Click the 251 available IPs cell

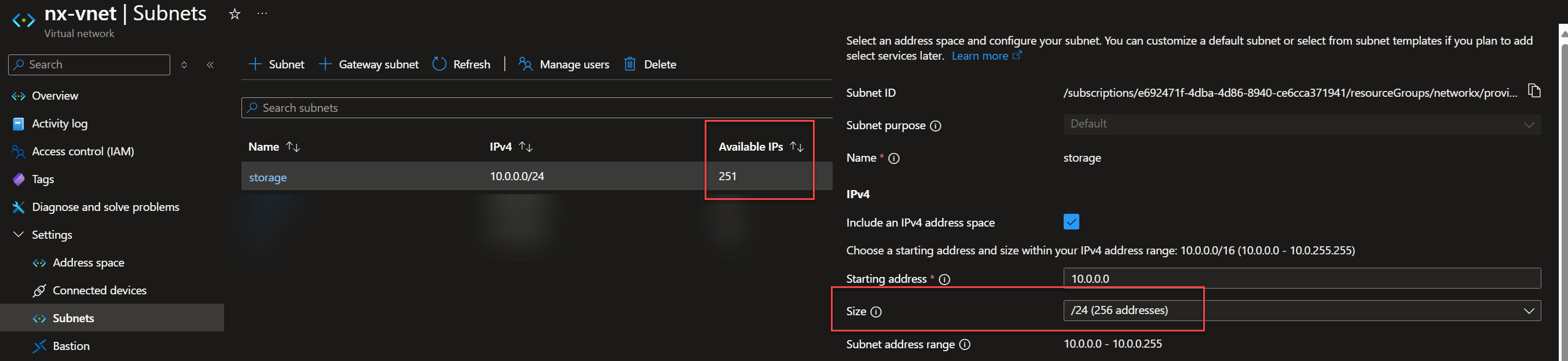pyautogui.click(x=727, y=176)
